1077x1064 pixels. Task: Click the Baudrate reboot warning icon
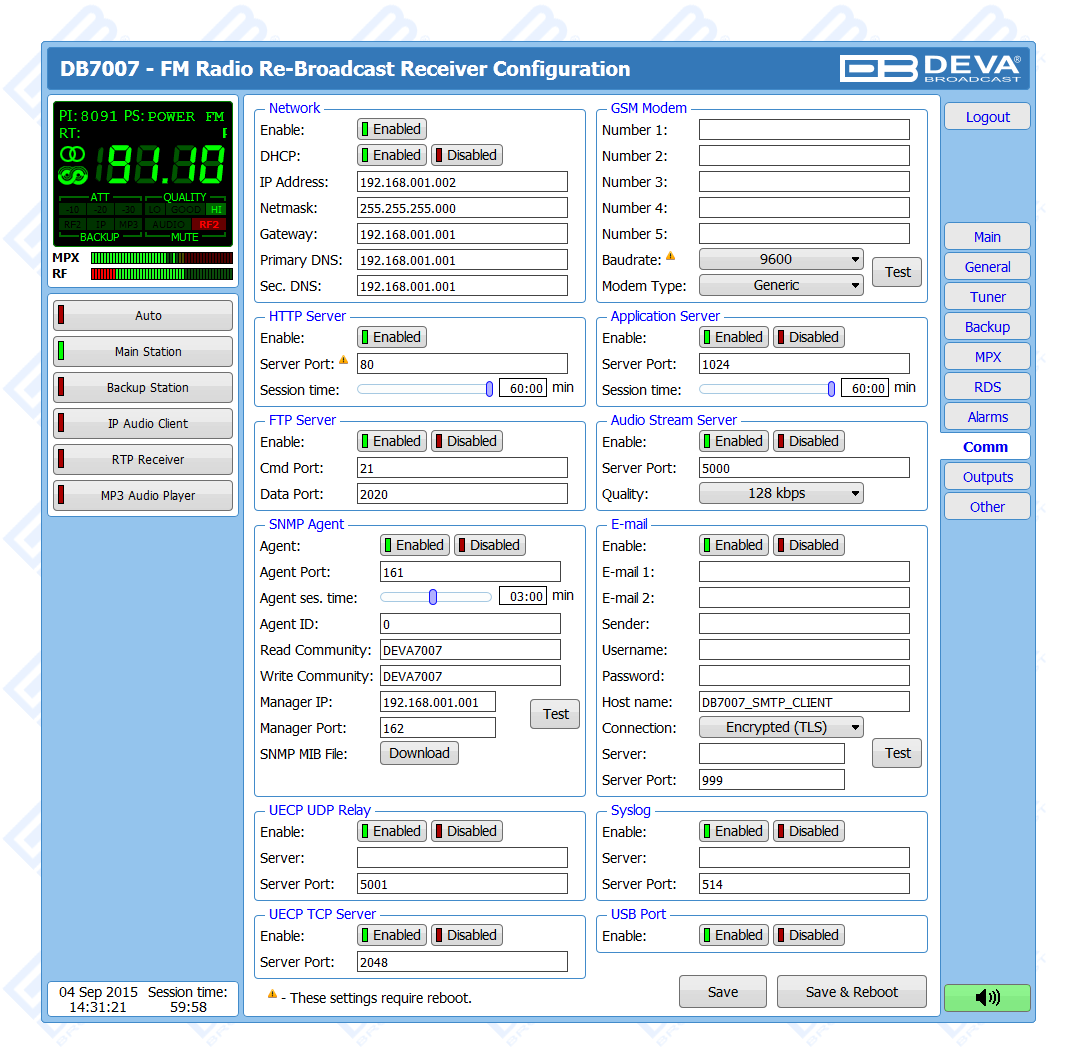click(671, 257)
